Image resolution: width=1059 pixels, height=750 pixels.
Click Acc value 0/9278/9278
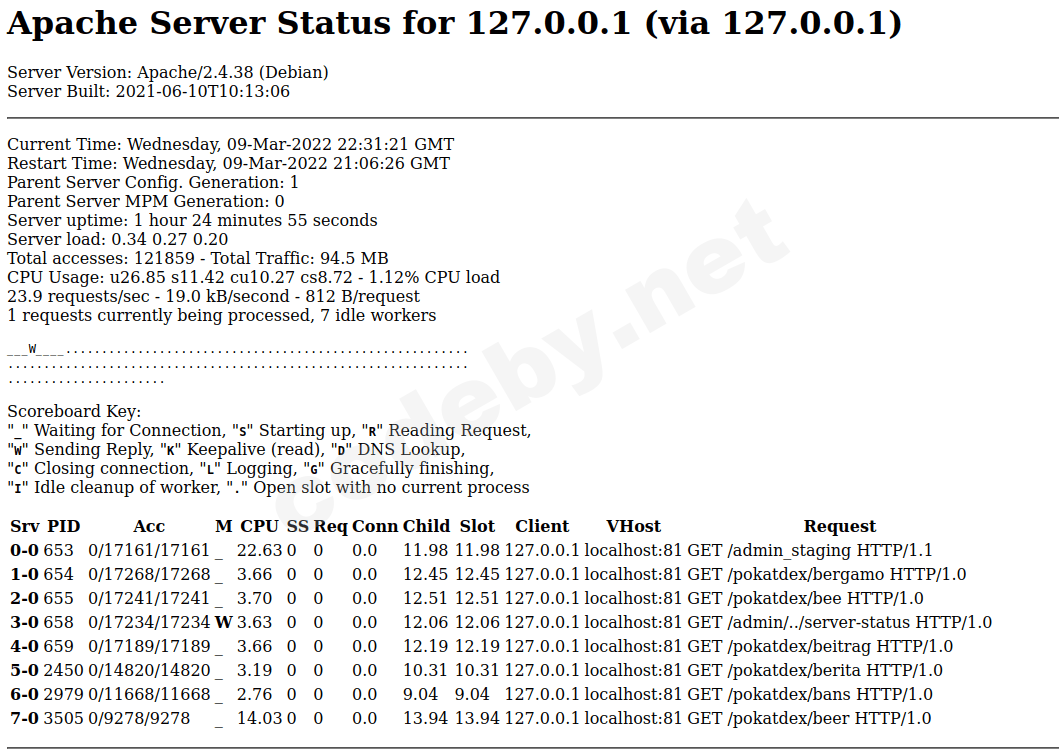point(139,718)
